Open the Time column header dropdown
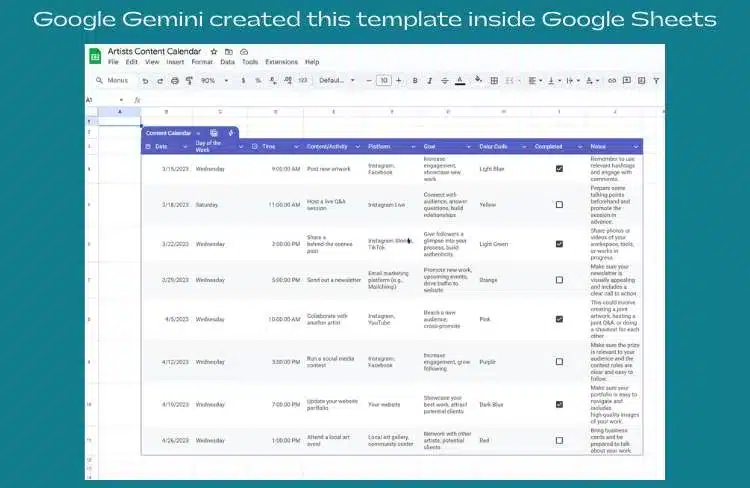 click(x=296, y=146)
